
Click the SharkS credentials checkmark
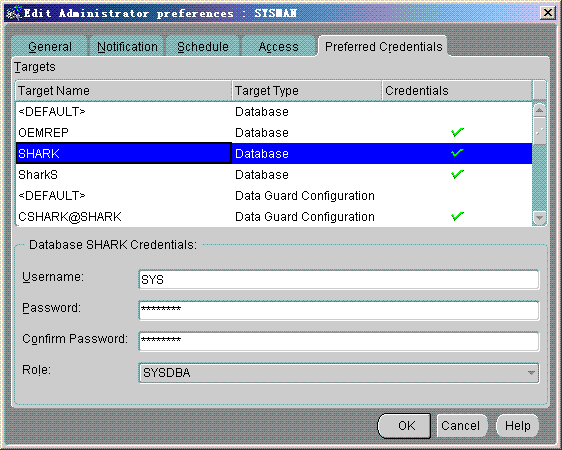coord(457,174)
